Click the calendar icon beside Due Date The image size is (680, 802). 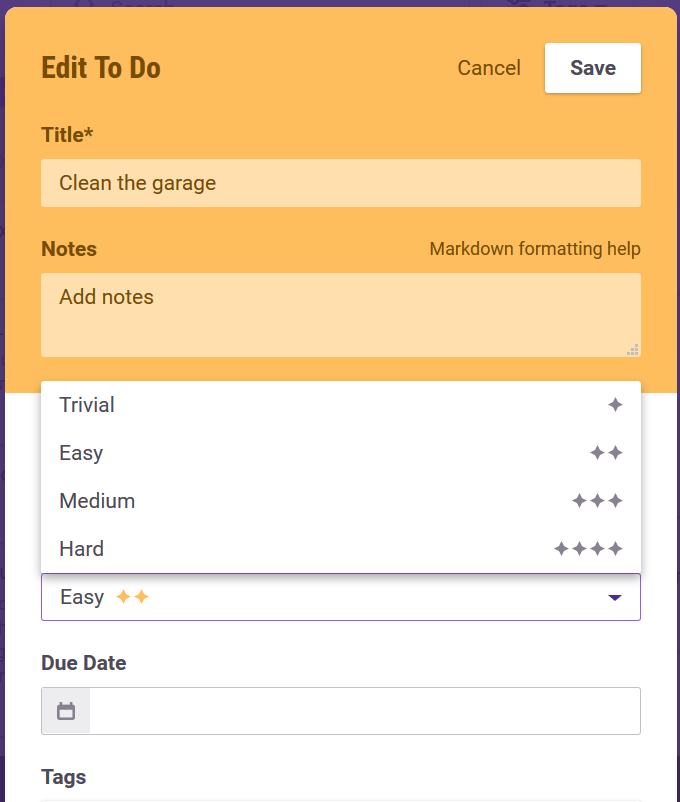(x=66, y=711)
